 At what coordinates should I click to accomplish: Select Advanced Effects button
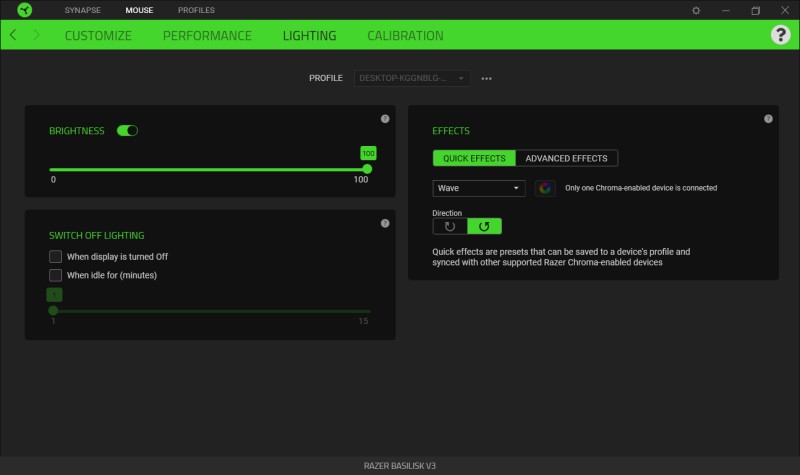(566, 158)
